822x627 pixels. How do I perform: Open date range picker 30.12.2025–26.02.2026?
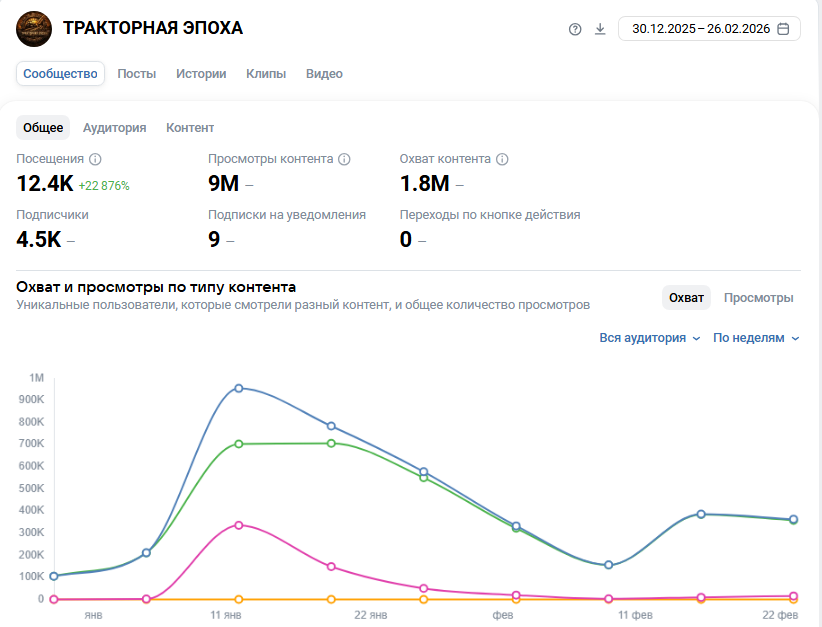point(701,29)
